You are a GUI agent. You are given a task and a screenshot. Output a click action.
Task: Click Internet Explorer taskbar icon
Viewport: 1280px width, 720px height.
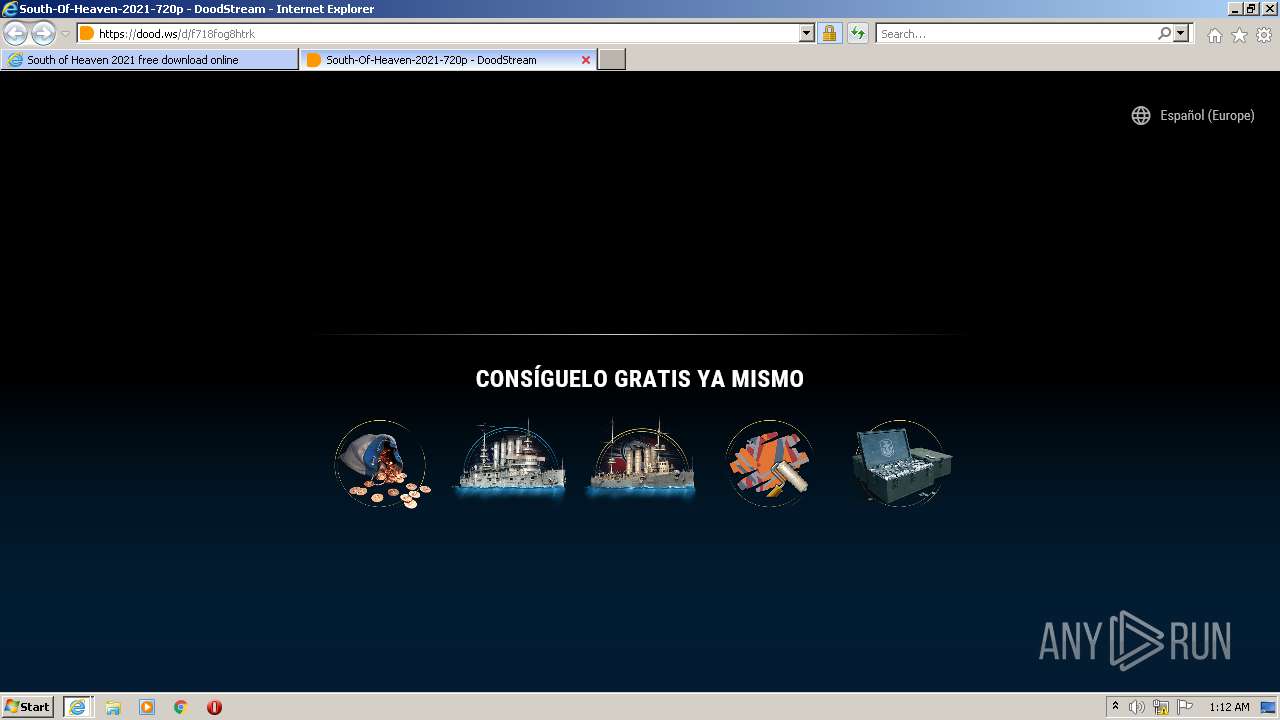(78, 707)
